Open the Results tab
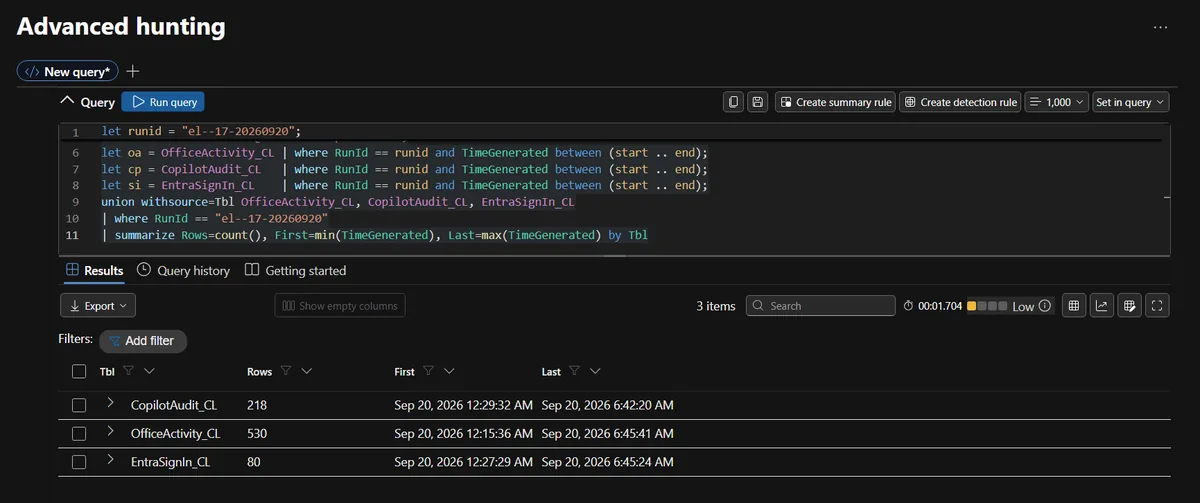Image resolution: width=1200 pixels, height=503 pixels. click(95, 271)
